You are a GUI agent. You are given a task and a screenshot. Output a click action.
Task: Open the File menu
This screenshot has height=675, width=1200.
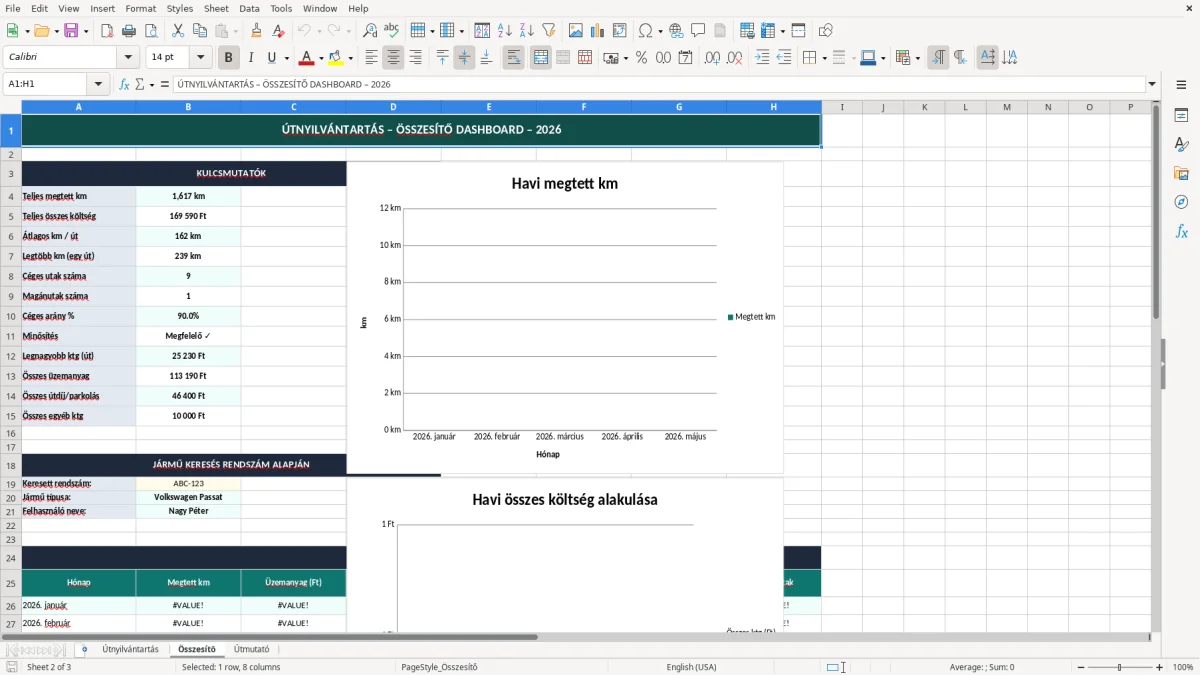pyautogui.click(x=13, y=8)
